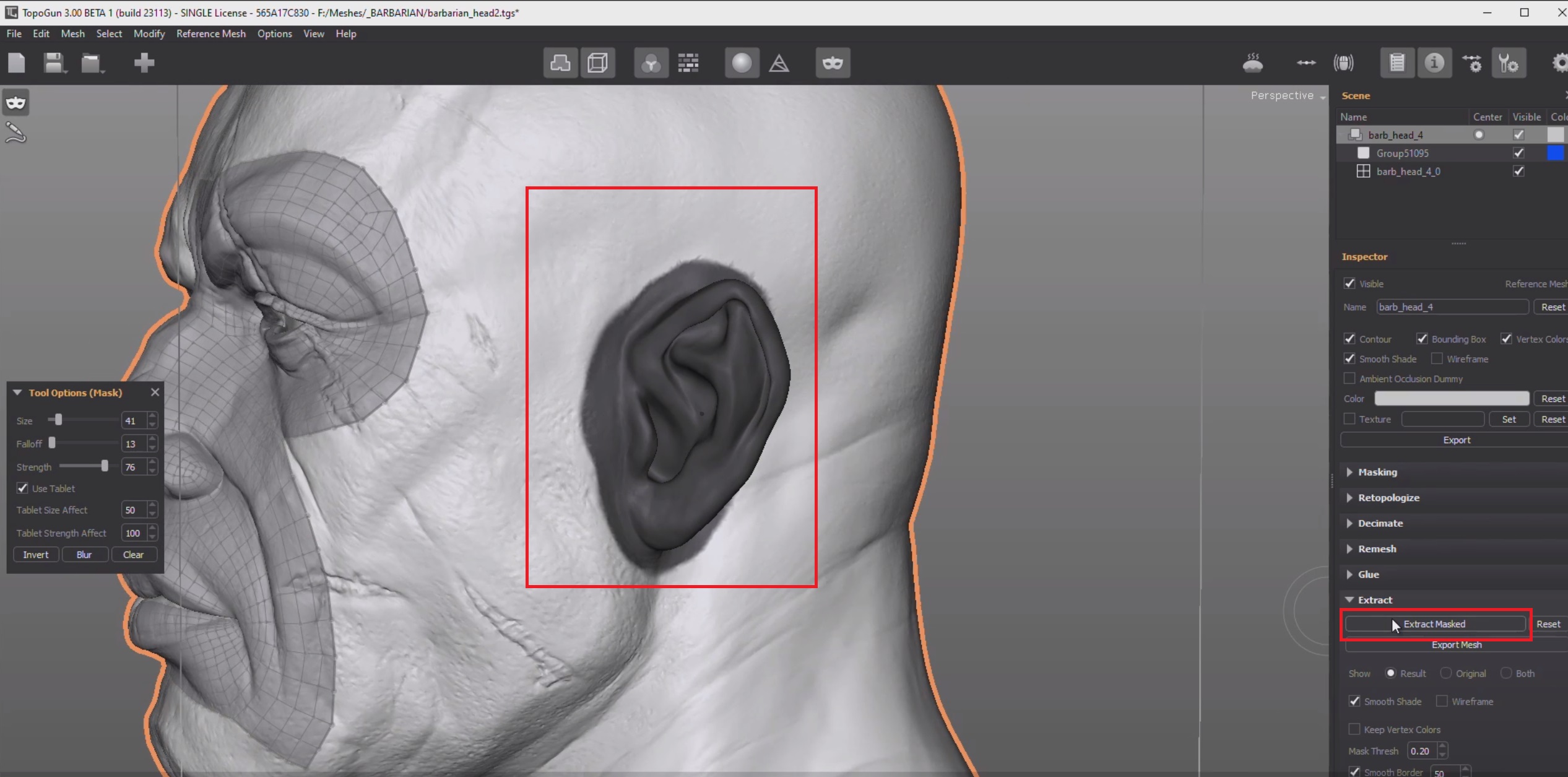Click the Invert mask button

click(x=35, y=555)
